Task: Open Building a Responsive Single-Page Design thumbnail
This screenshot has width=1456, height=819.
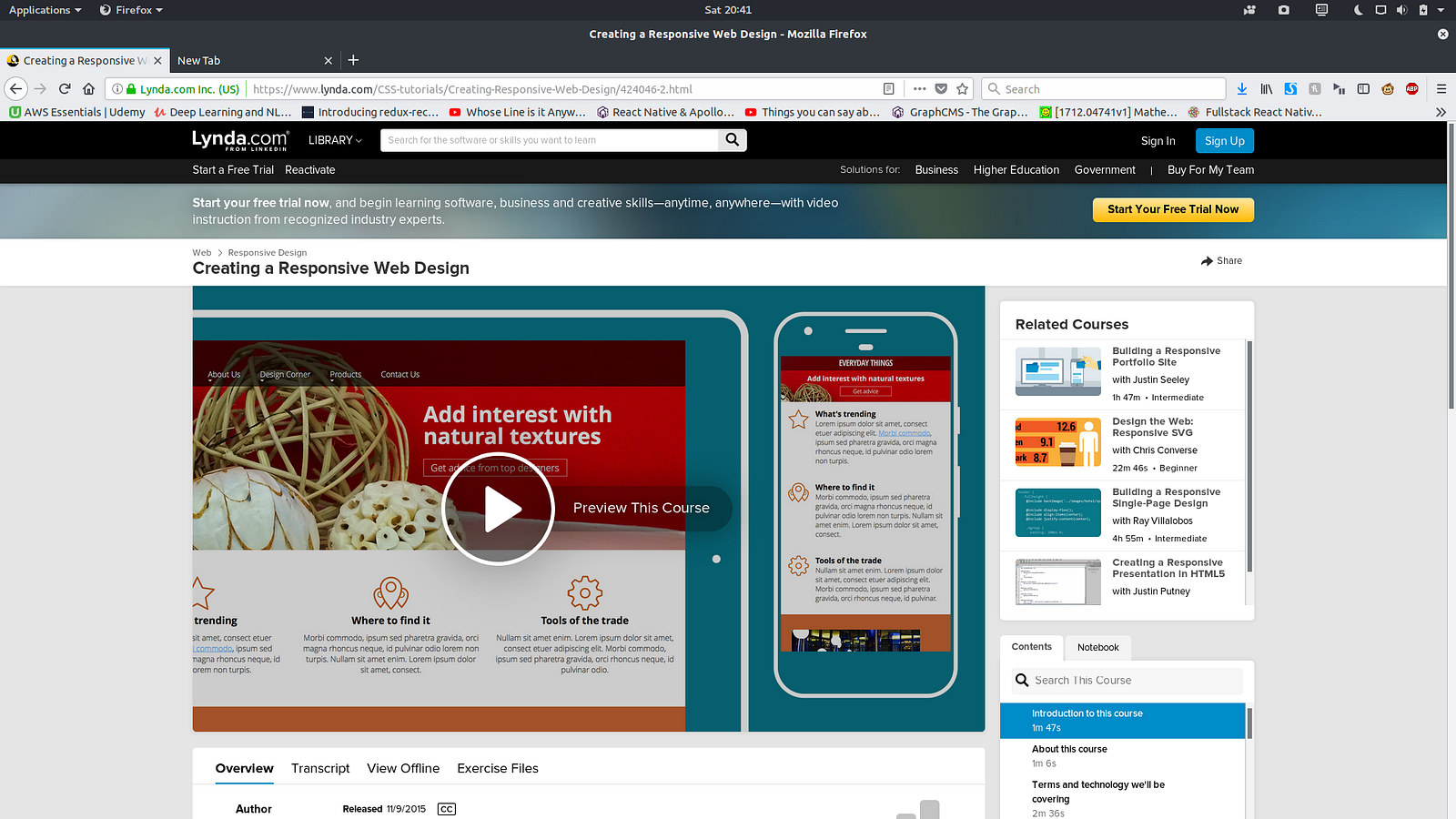Action: [1058, 512]
